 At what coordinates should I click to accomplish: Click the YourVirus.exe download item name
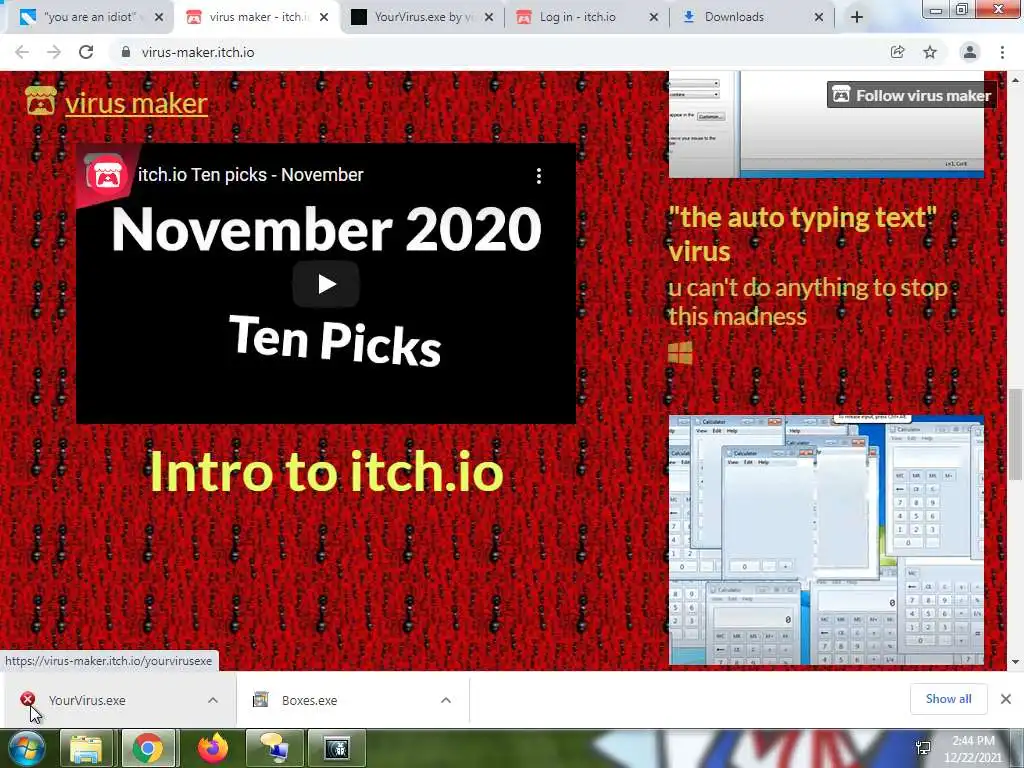point(87,700)
